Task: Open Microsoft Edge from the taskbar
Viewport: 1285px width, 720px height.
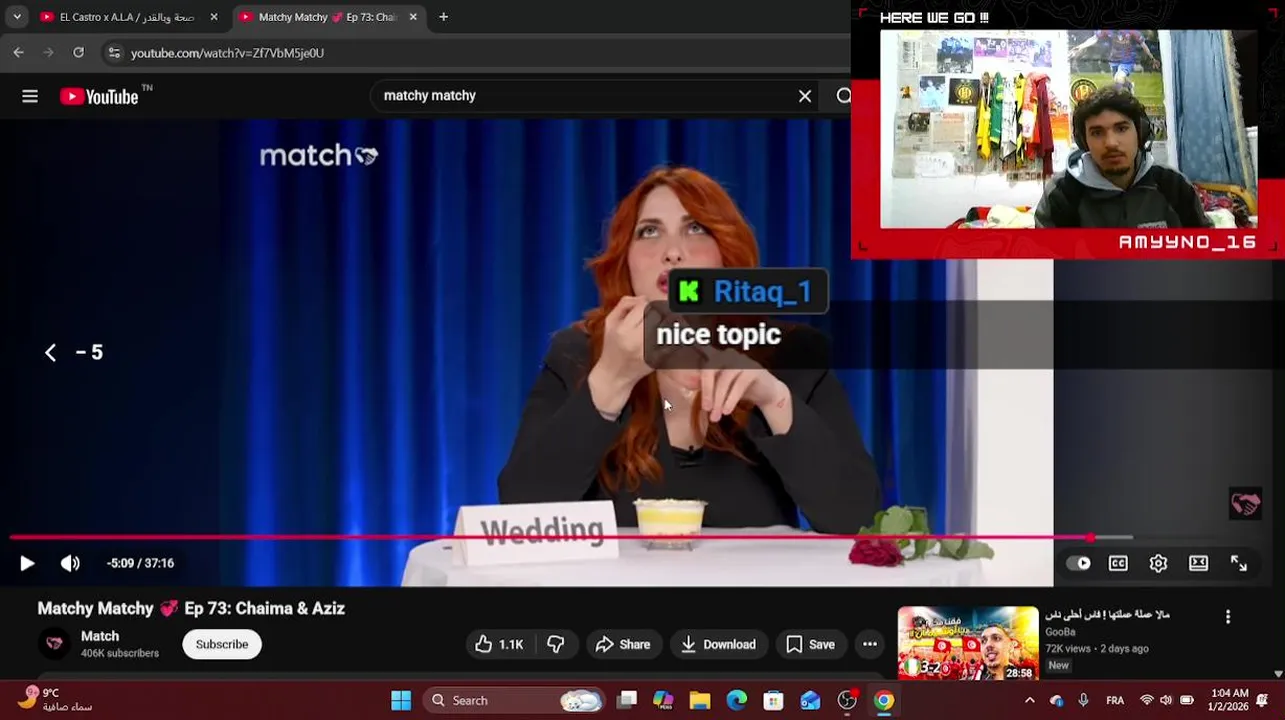Action: 737,701
